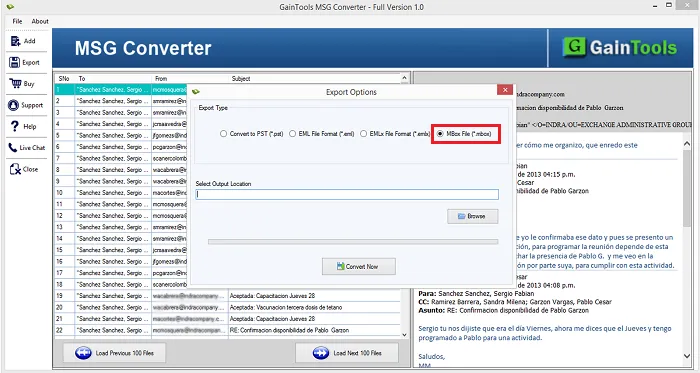Viewport: 700px width, 373px height.
Task: Select EML File Format radio option
Action: click(321, 133)
